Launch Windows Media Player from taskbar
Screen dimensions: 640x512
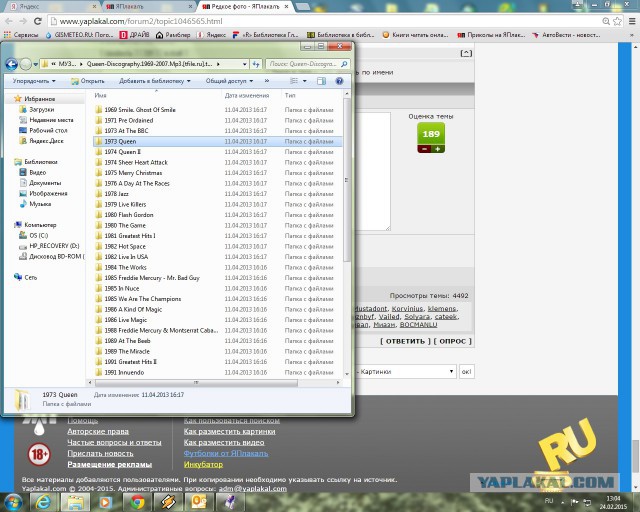click(x=105, y=503)
